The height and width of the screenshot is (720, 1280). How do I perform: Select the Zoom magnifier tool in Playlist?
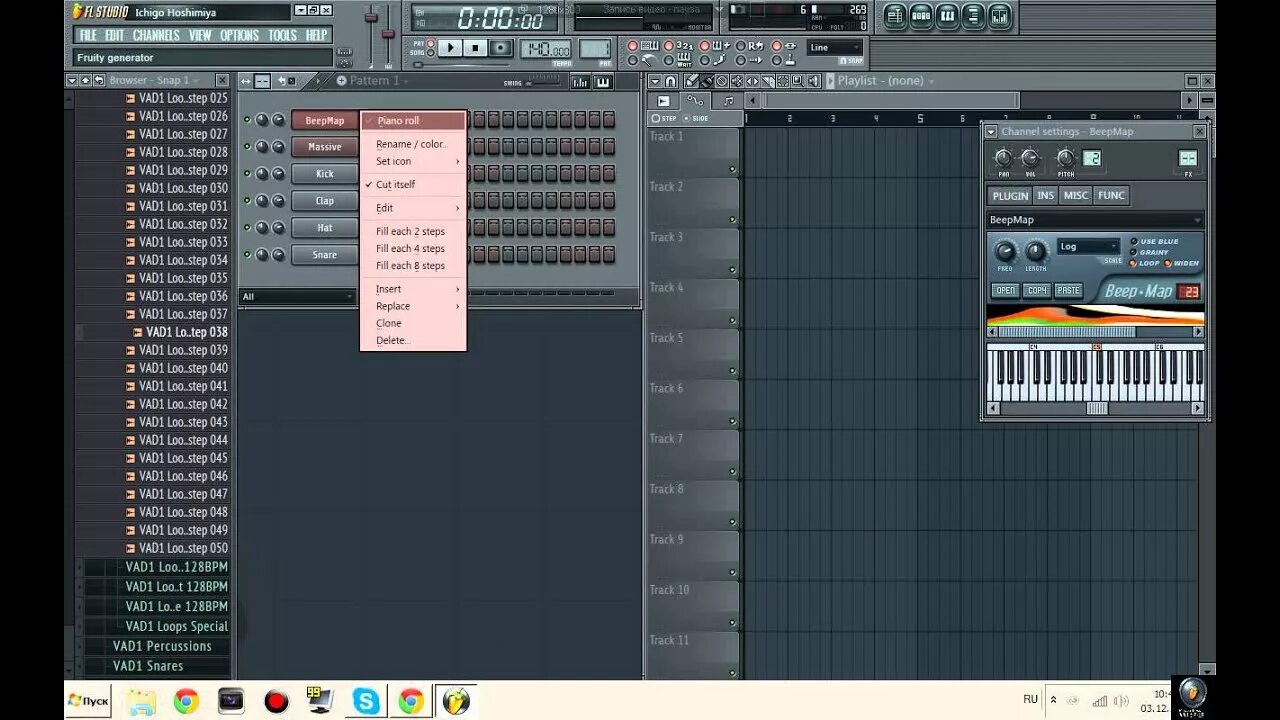[x=798, y=81]
